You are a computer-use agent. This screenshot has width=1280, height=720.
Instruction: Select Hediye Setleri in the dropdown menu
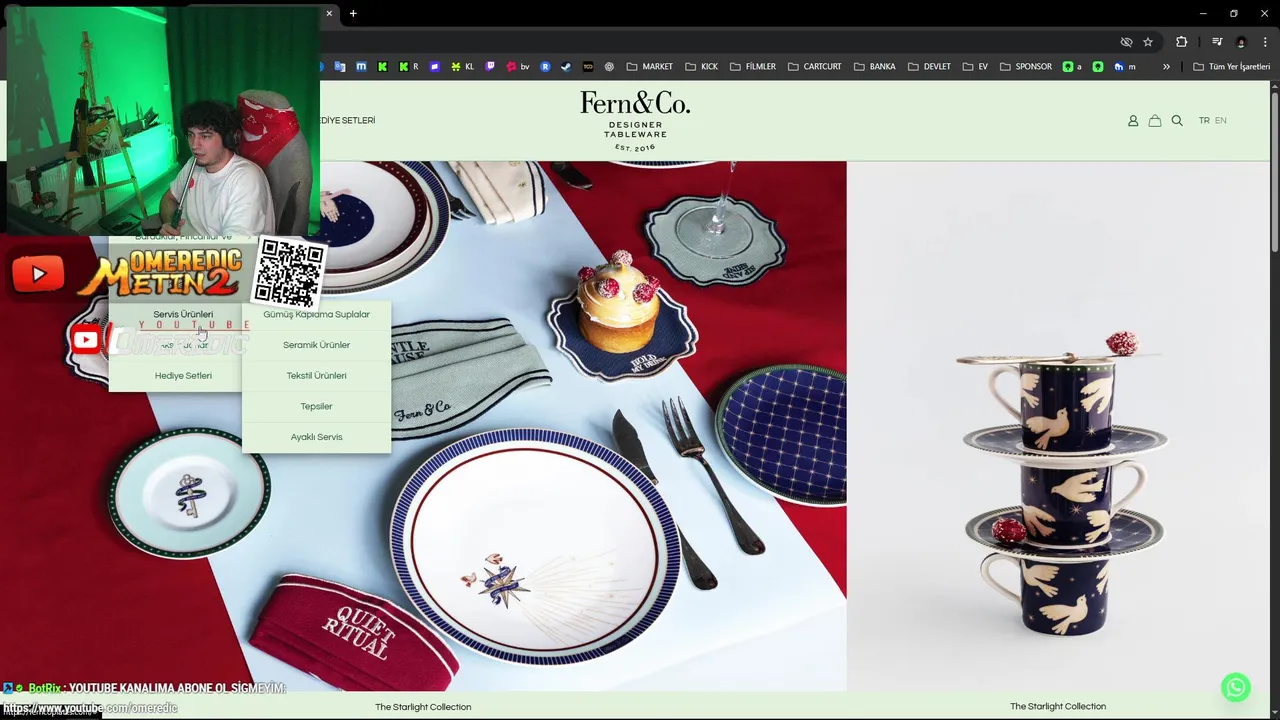tap(183, 376)
